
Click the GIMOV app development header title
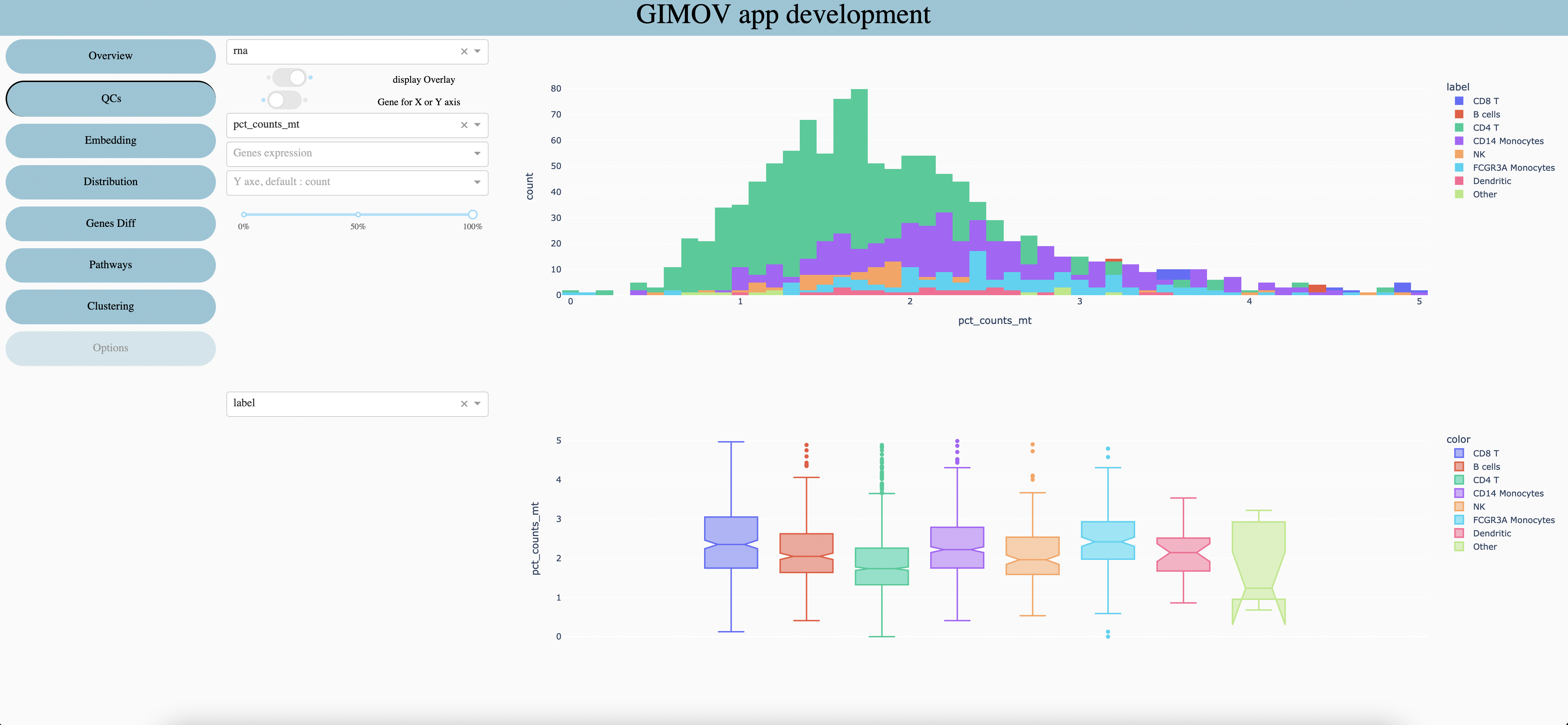783,15
